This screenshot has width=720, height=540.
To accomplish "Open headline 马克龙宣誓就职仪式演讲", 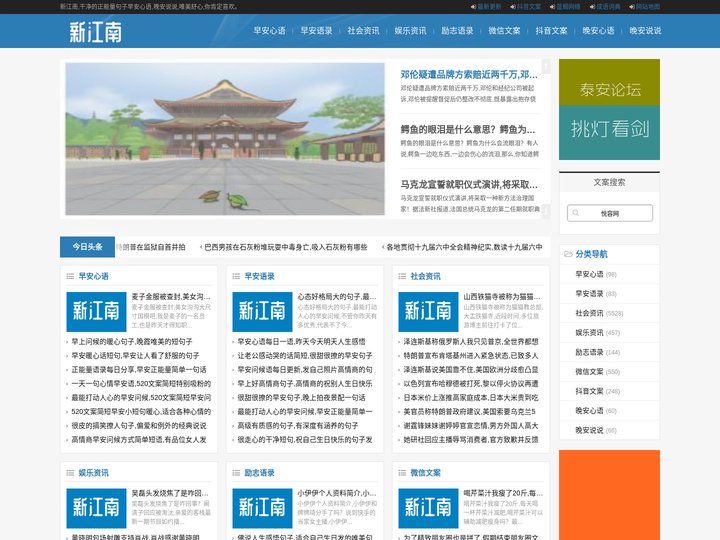I will click(x=469, y=185).
